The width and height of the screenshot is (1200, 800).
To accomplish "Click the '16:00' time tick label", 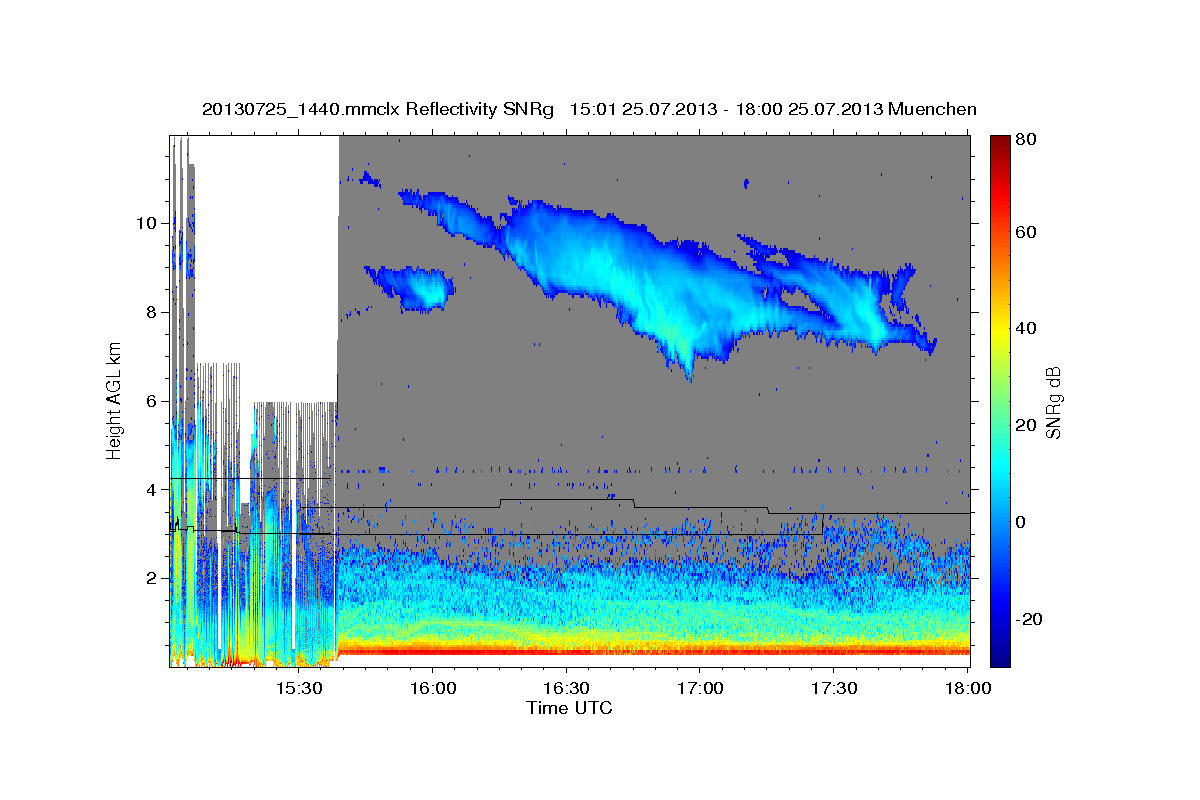I will (x=433, y=689).
